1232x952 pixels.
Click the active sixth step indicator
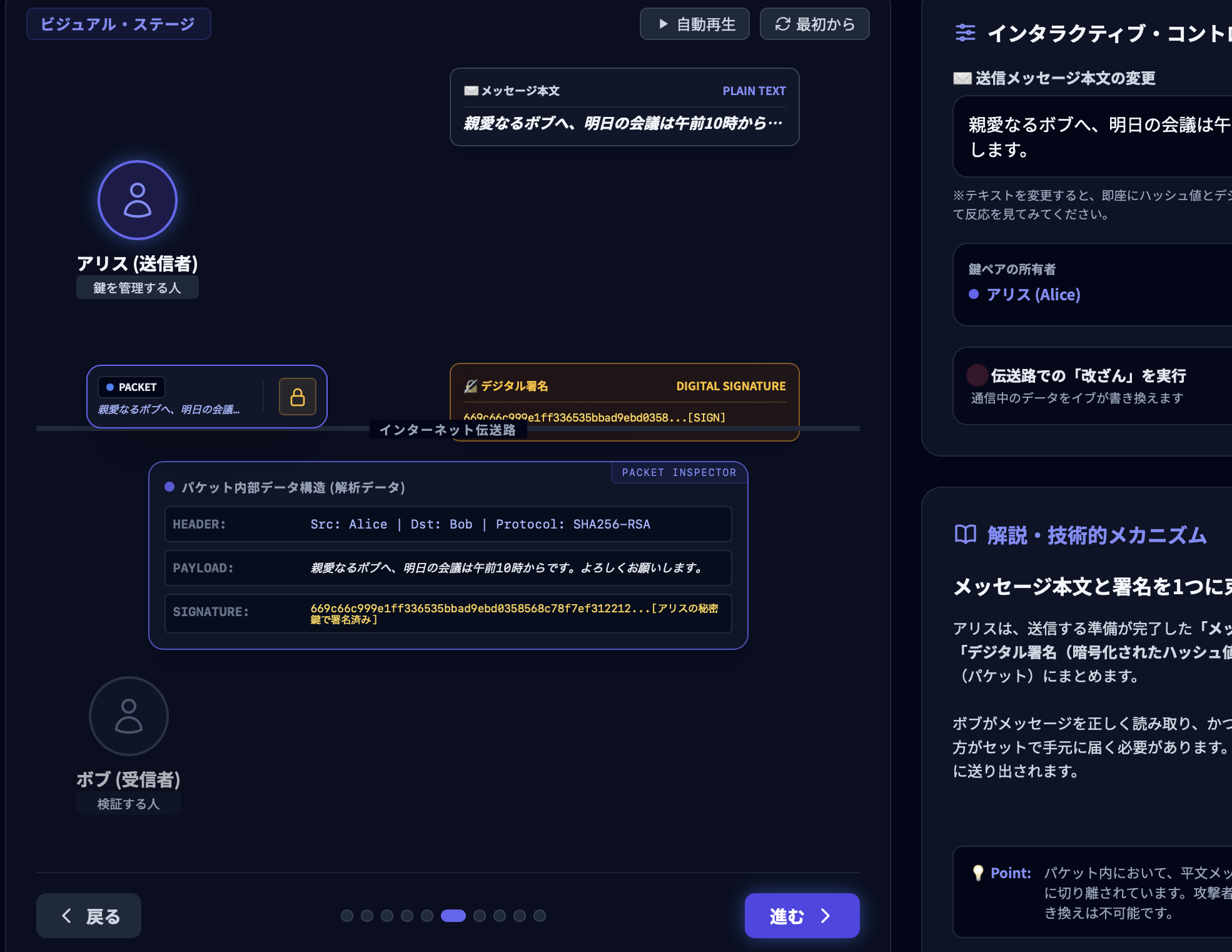click(x=453, y=916)
